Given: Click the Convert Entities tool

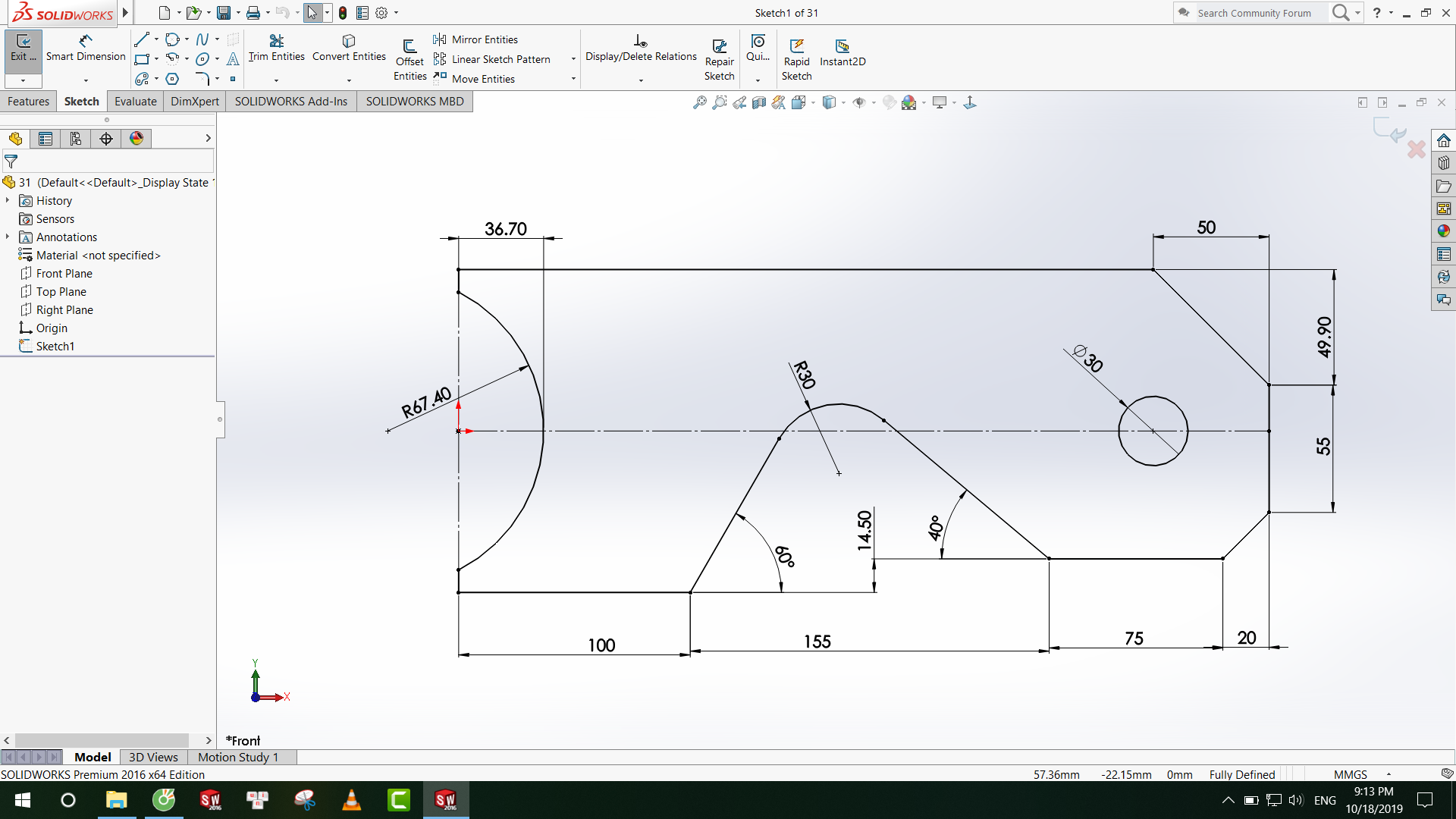Looking at the screenshot, I should [349, 48].
